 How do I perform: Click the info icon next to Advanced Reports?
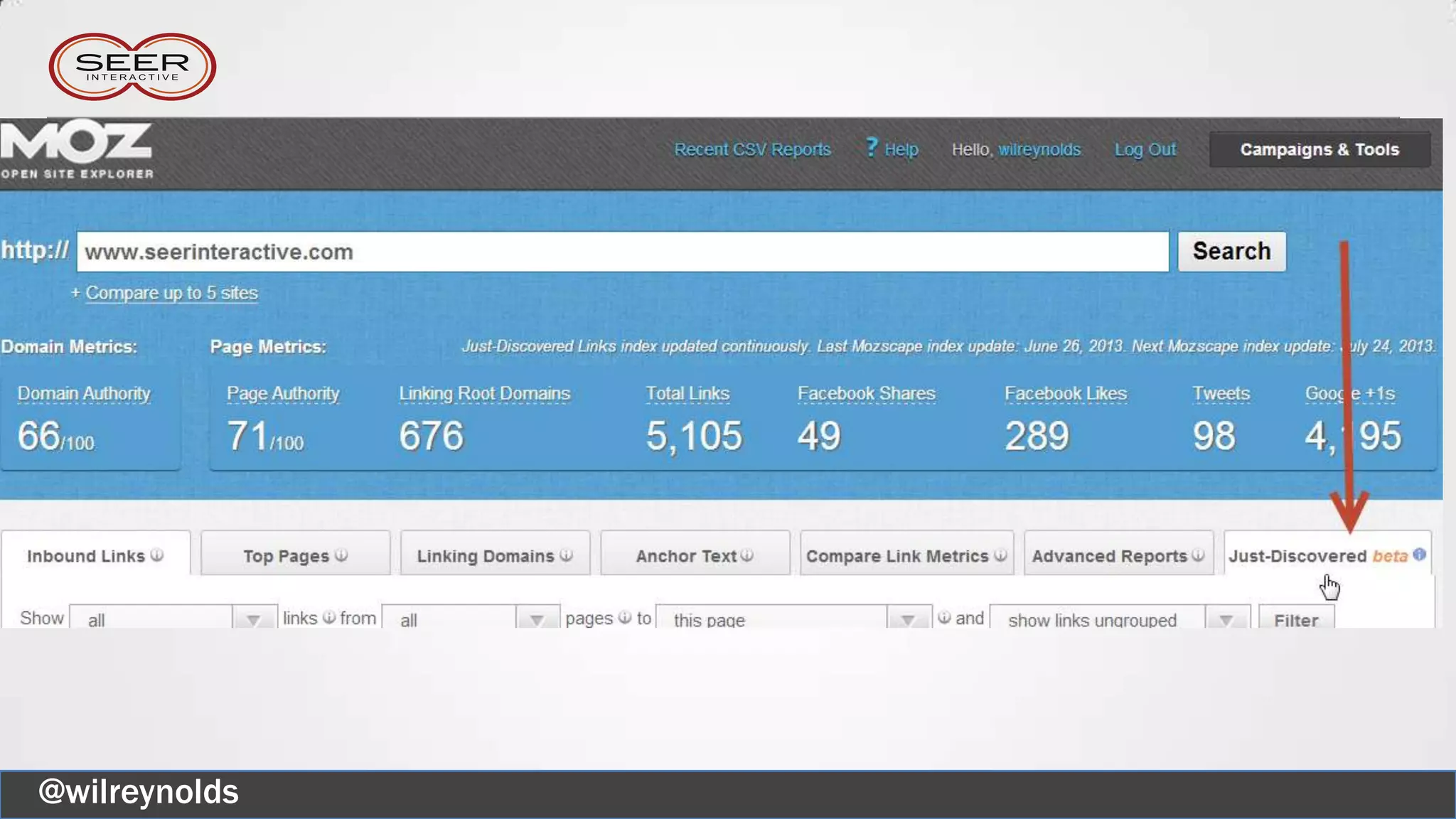(1198, 555)
